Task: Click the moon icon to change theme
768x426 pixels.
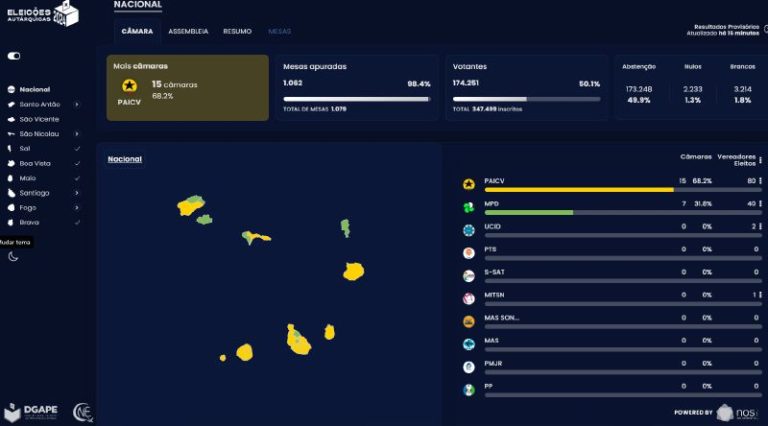Action: click(13, 256)
